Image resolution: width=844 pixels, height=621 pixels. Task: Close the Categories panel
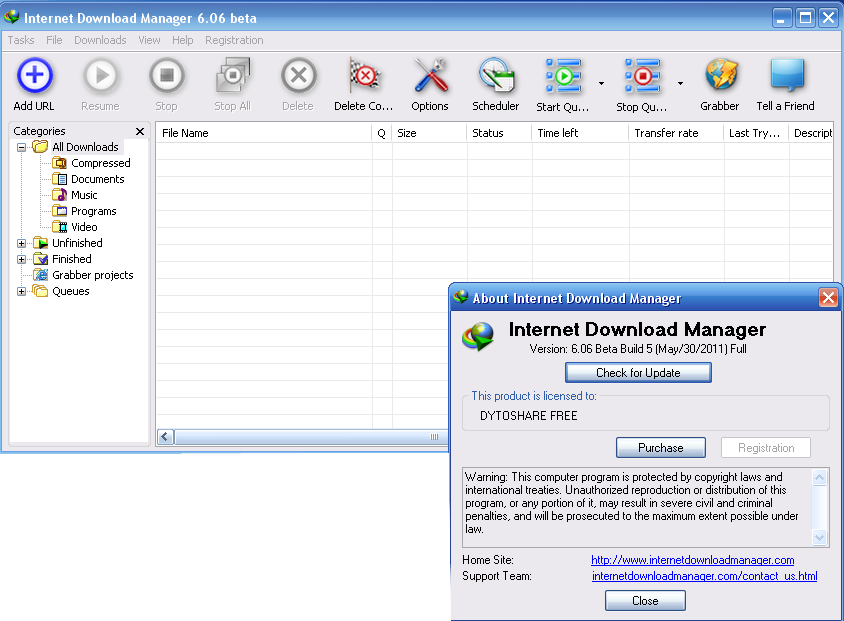pos(140,131)
